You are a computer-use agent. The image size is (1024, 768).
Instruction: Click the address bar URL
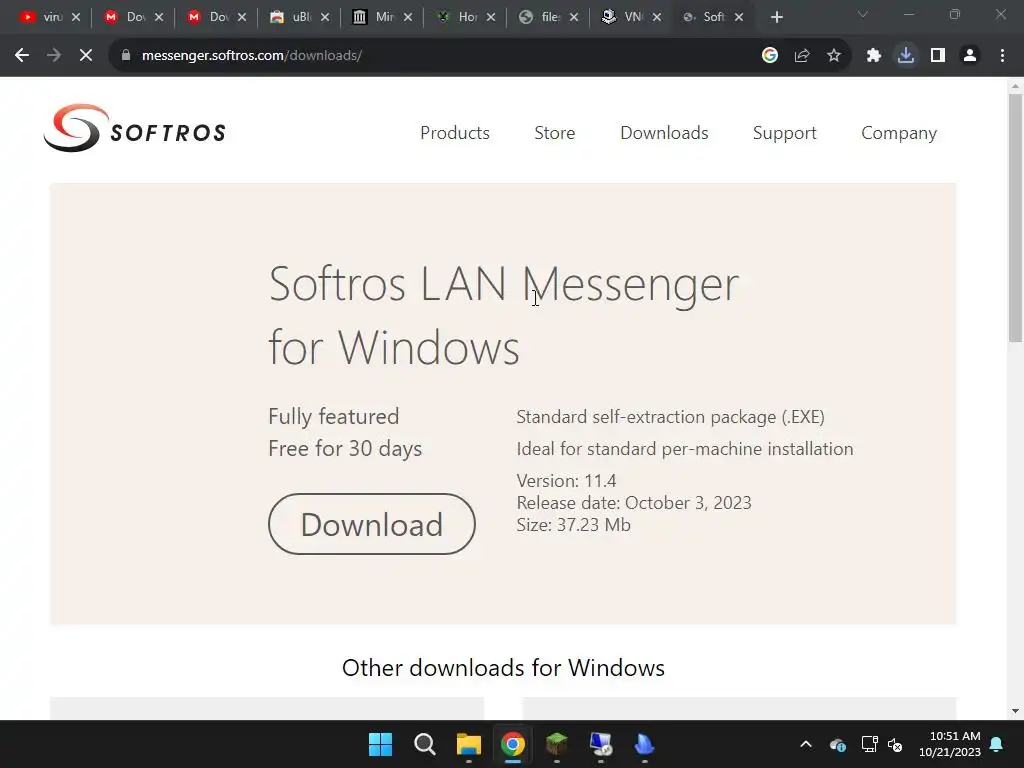[252, 56]
